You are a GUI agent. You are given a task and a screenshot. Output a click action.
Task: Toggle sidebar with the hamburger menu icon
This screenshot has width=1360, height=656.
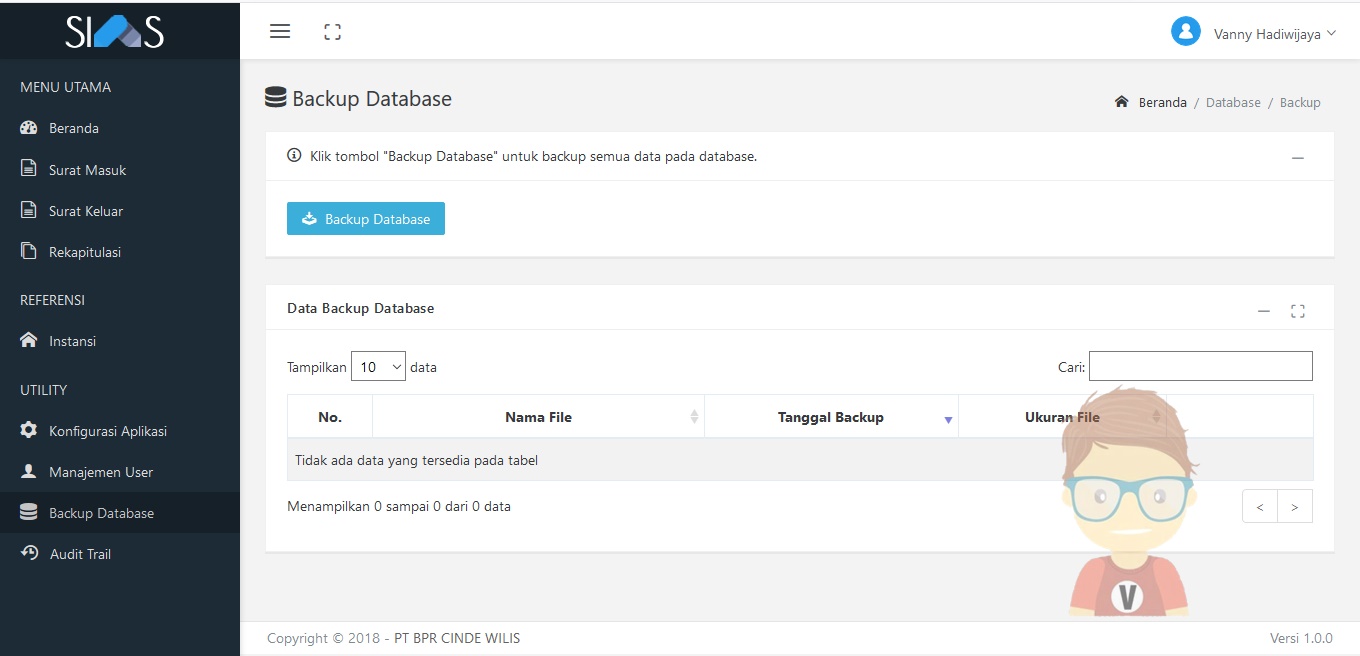(280, 32)
